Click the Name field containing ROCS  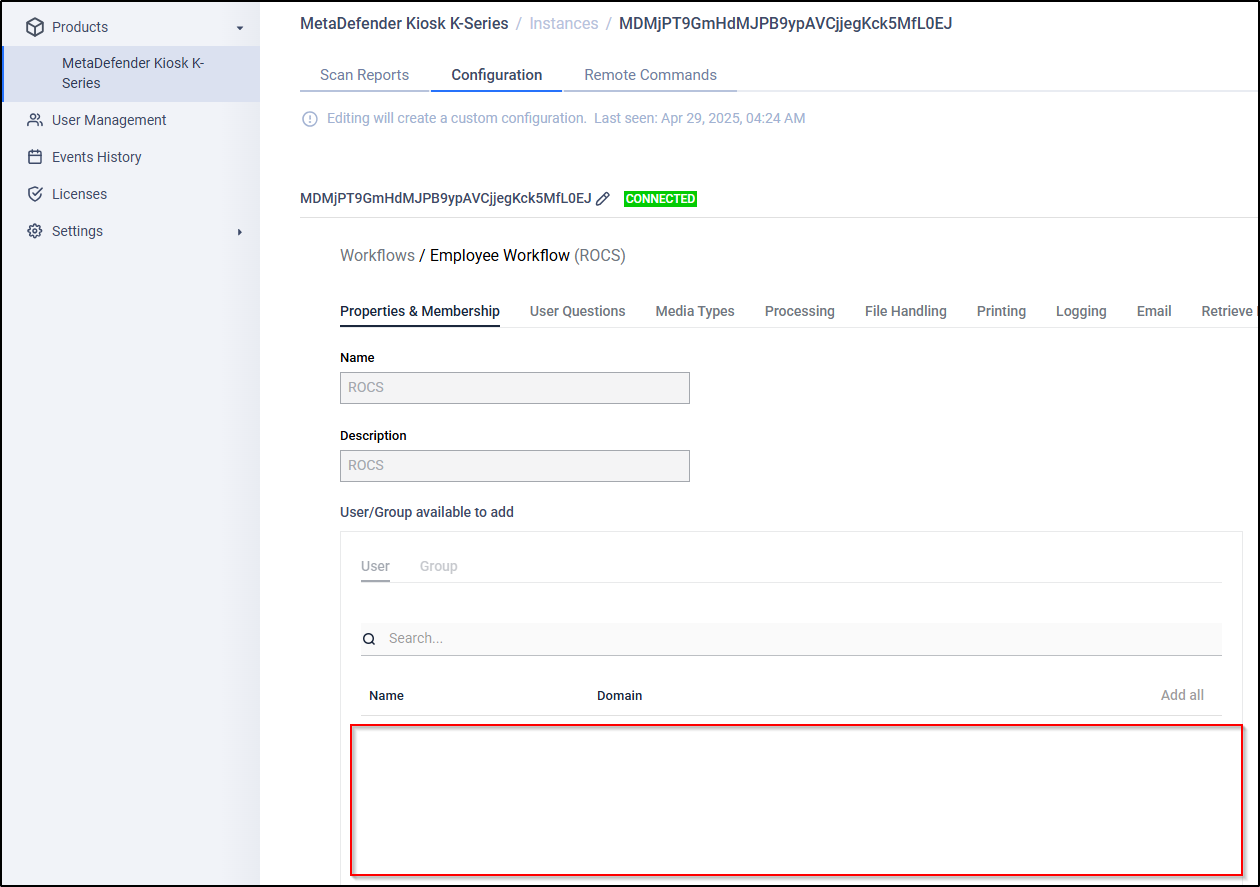515,388
